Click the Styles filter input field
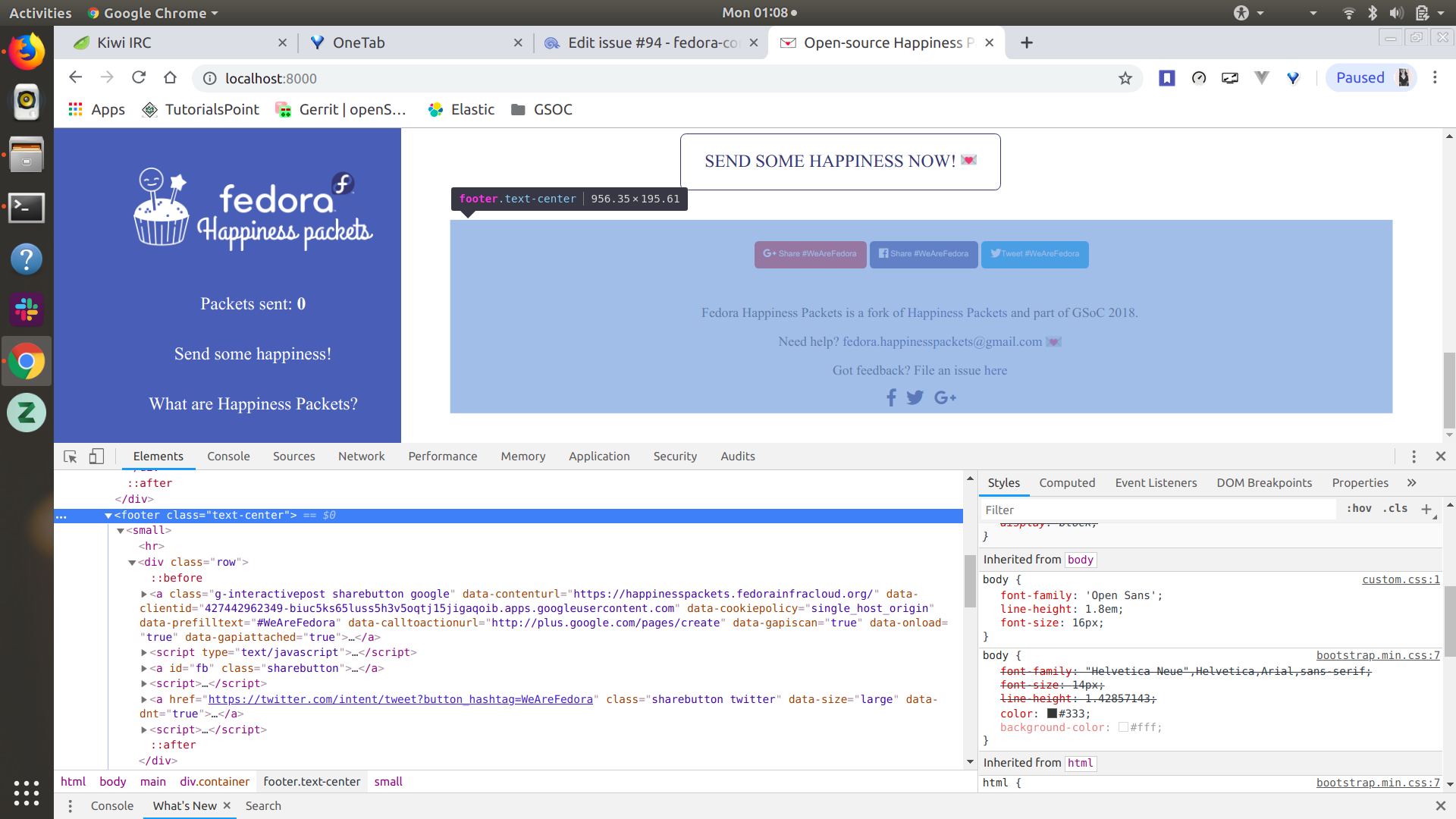The height and width of the screenshot is (819, 1456). (1158, 510)
